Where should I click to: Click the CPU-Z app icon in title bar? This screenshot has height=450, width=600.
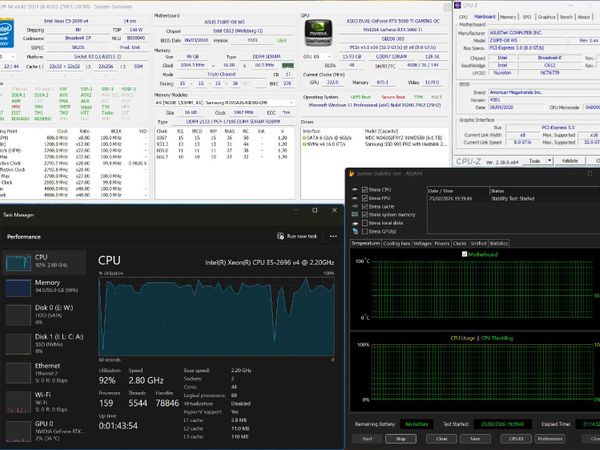click(457, 5)
